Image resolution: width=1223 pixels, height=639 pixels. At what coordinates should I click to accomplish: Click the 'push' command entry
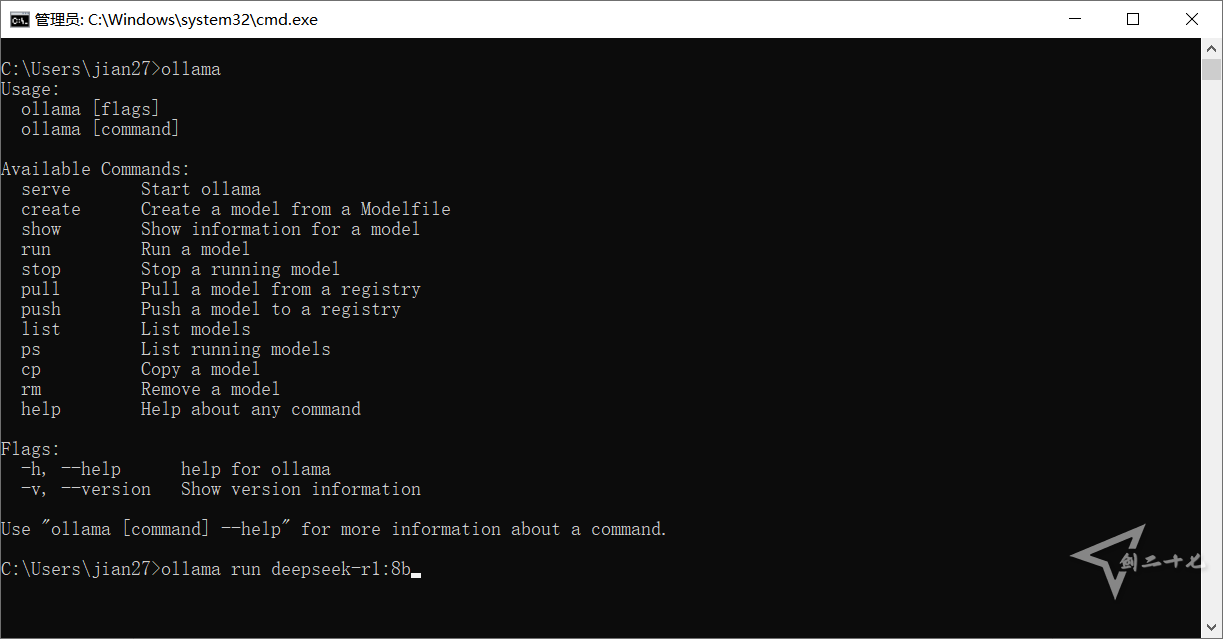coord(41,309)
